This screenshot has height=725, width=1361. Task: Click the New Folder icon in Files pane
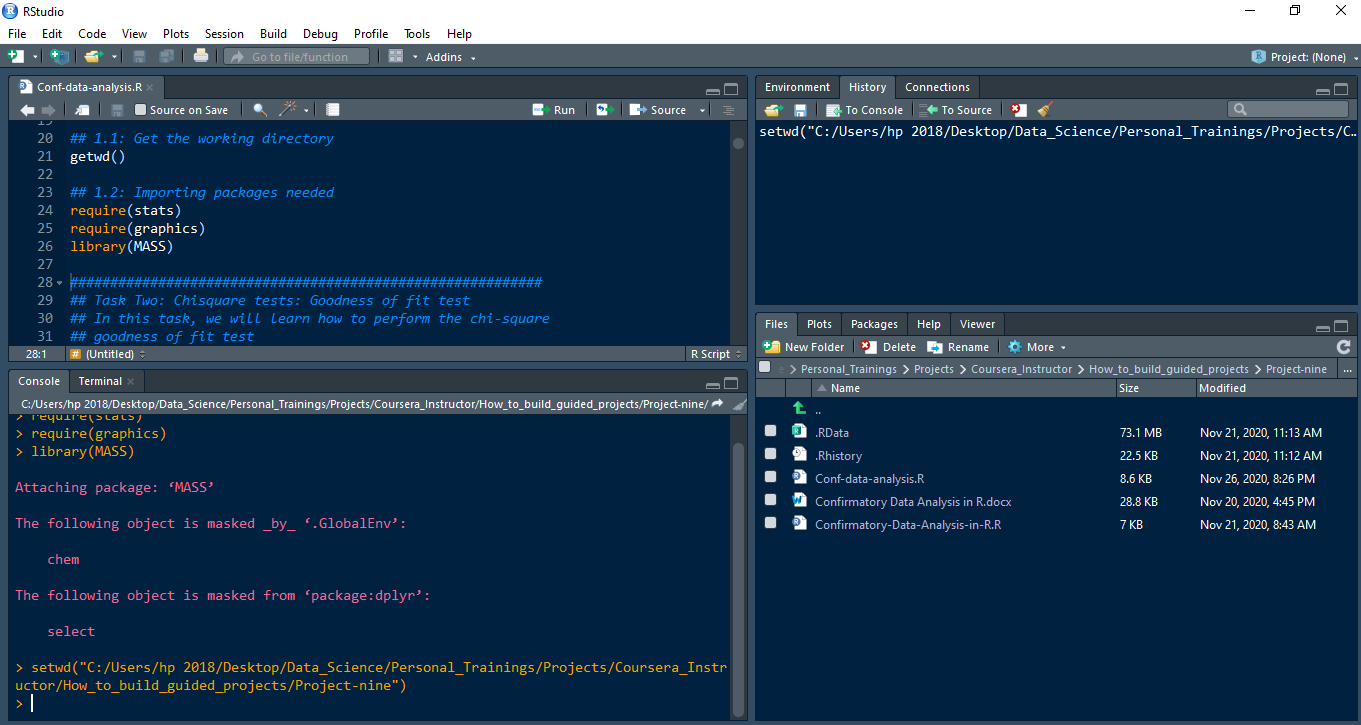804,347
